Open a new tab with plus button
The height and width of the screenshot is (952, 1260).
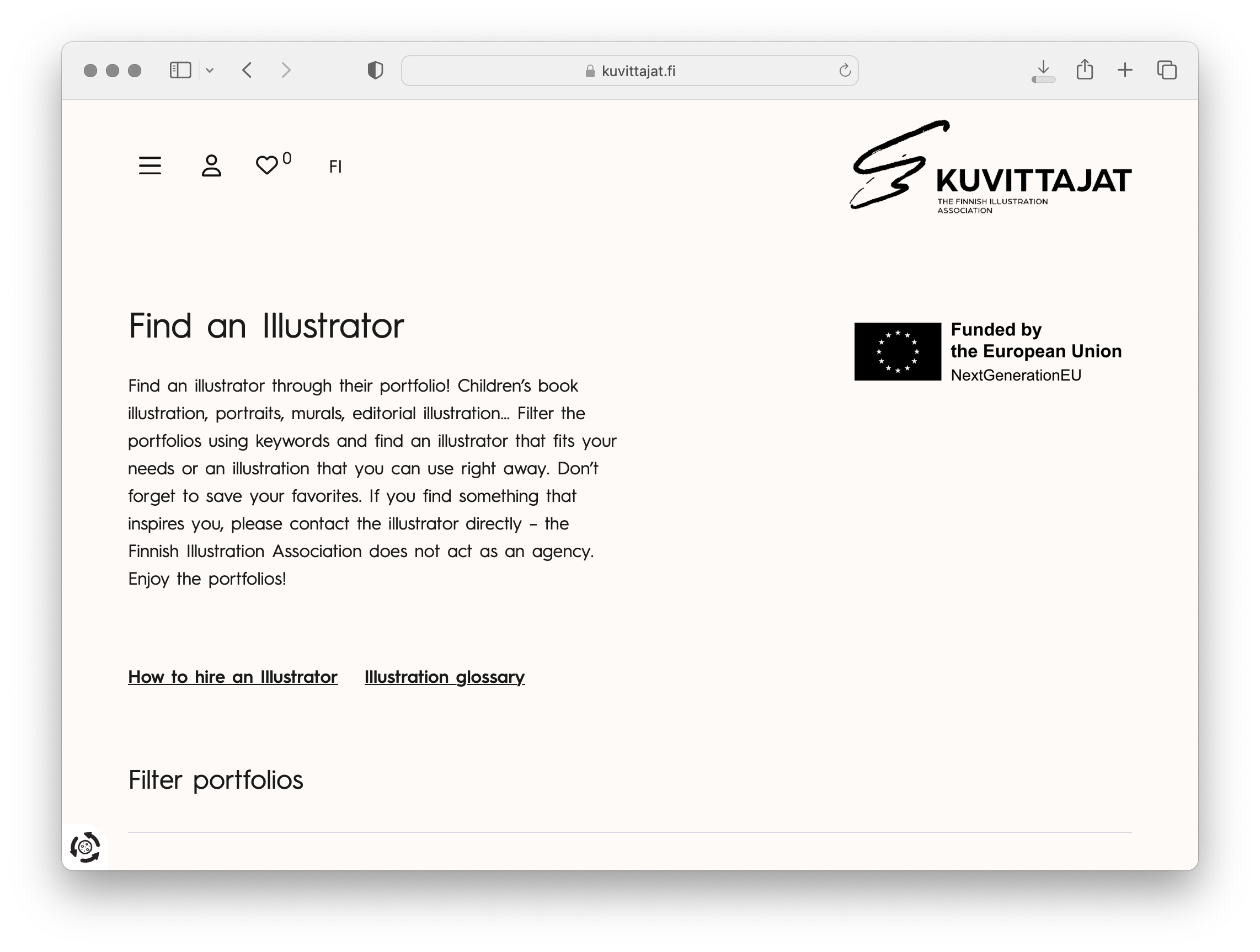tap(1125, 71)
